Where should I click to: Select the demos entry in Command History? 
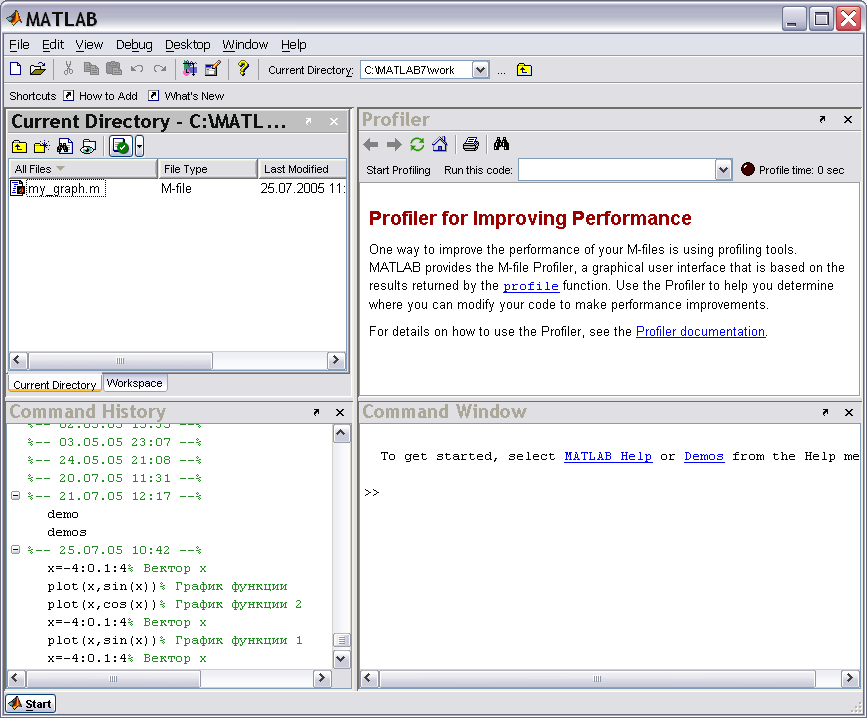click(x=67, y=532)
